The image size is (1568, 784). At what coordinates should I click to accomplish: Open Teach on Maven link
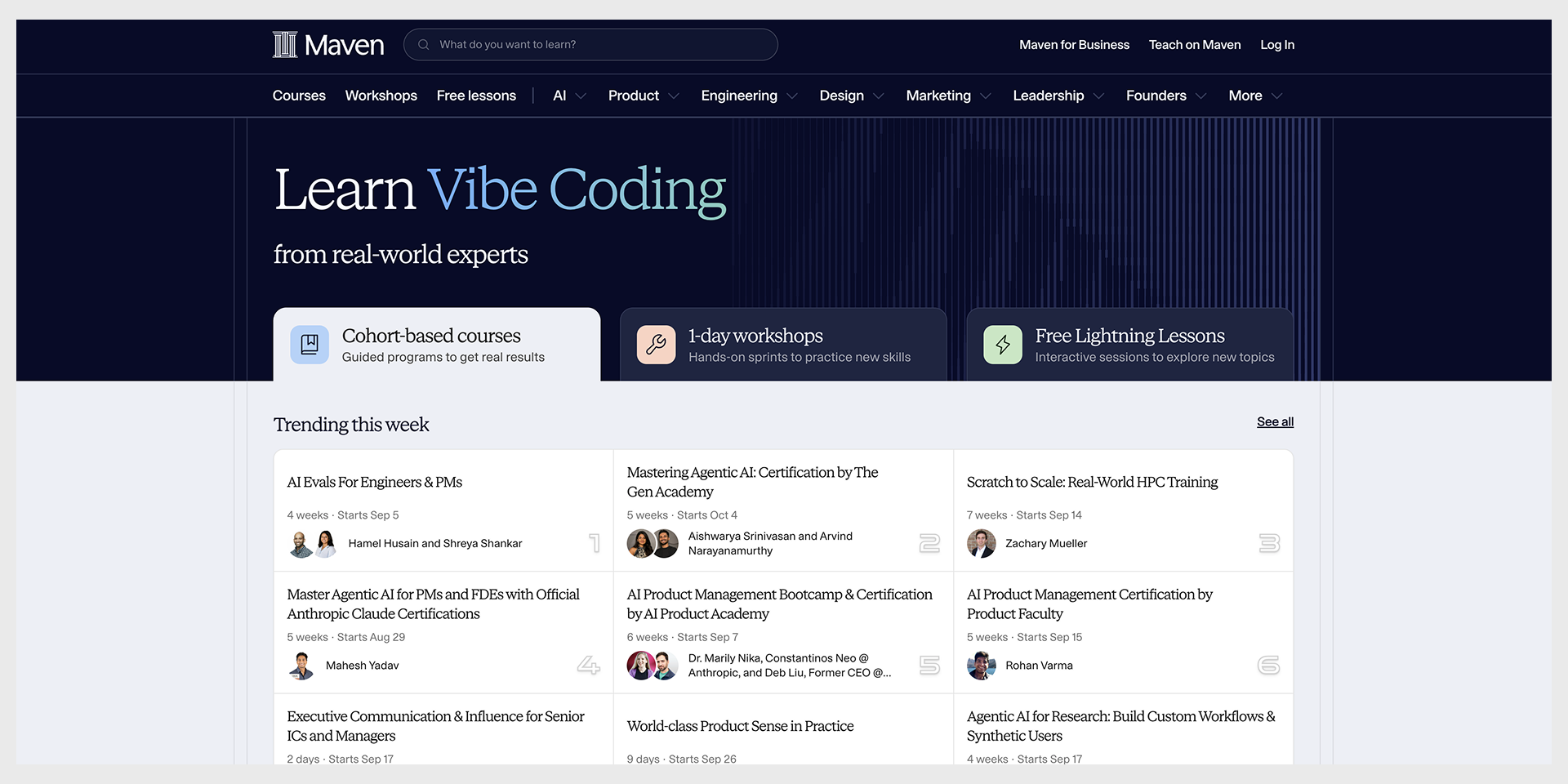[x=1195, y=45]
